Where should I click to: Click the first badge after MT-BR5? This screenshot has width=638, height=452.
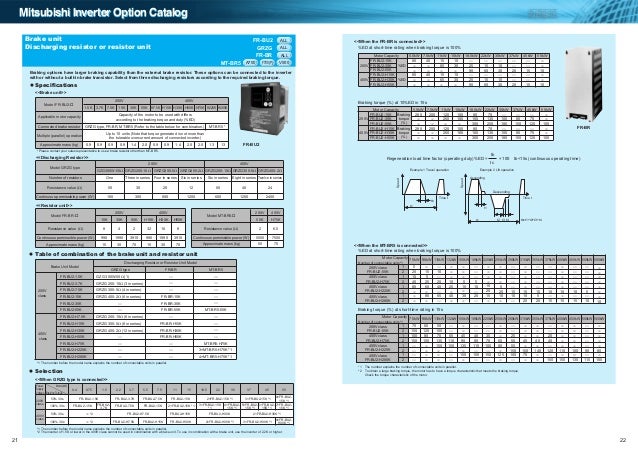click(251, 63)
